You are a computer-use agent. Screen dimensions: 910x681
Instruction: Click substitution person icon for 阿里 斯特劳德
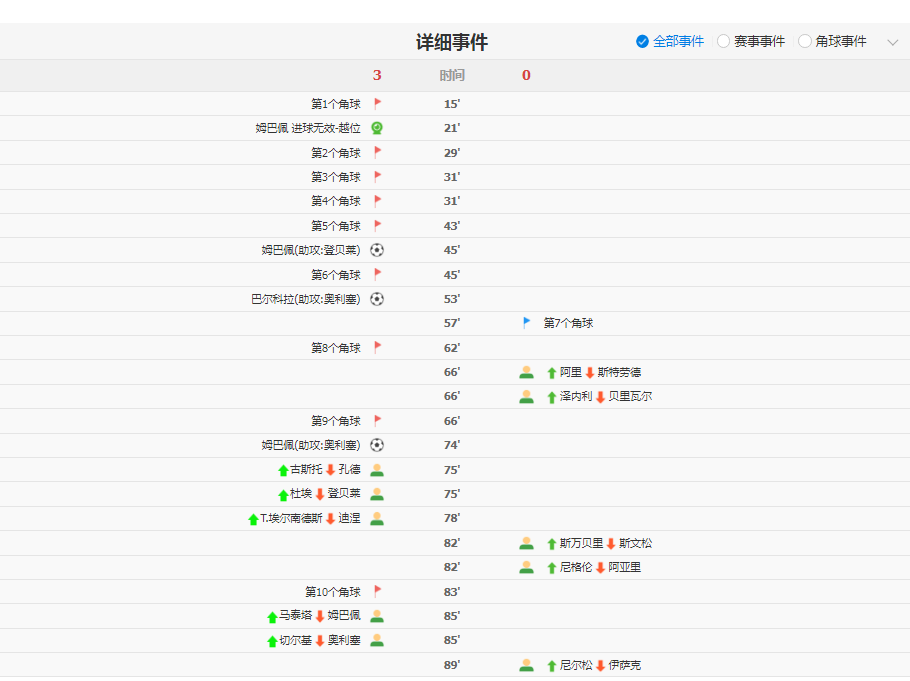point(526,372)
